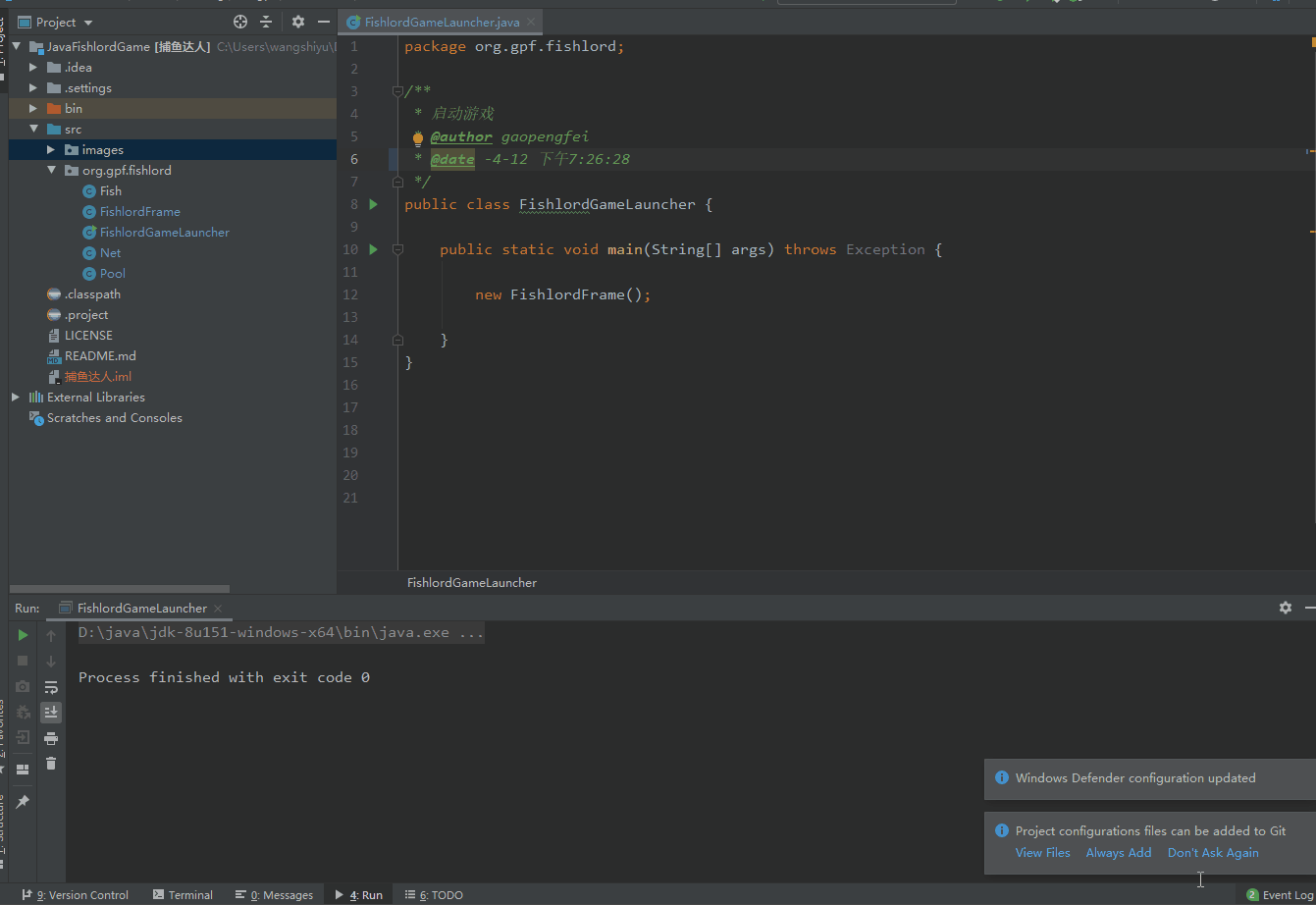Select Scratches and Consoles node

(x=114, y=417)
